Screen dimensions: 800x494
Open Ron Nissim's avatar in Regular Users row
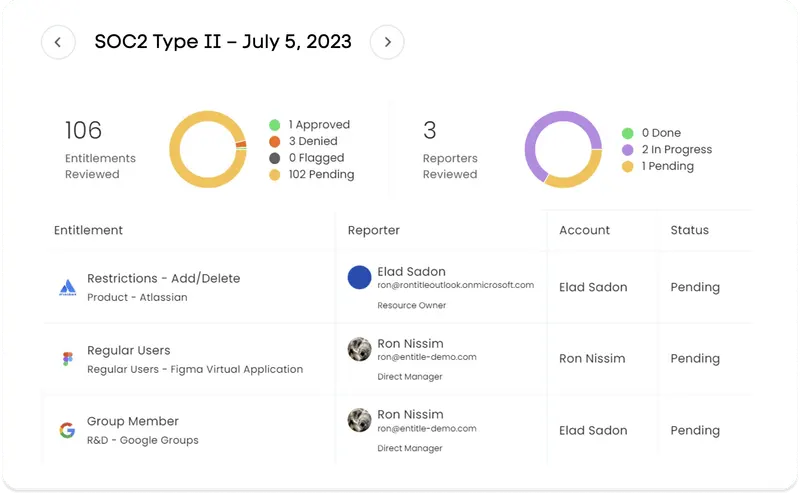coord(359,349)
